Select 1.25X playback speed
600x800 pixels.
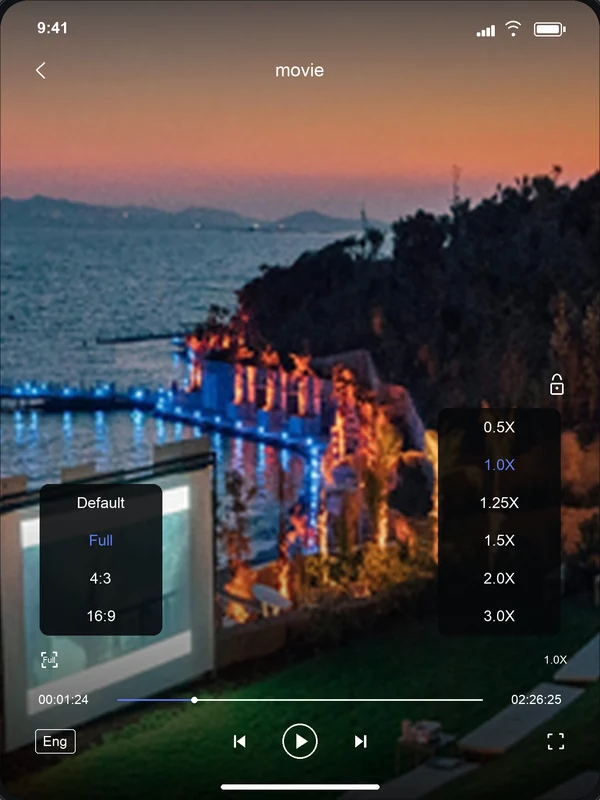tap(499, 503)
